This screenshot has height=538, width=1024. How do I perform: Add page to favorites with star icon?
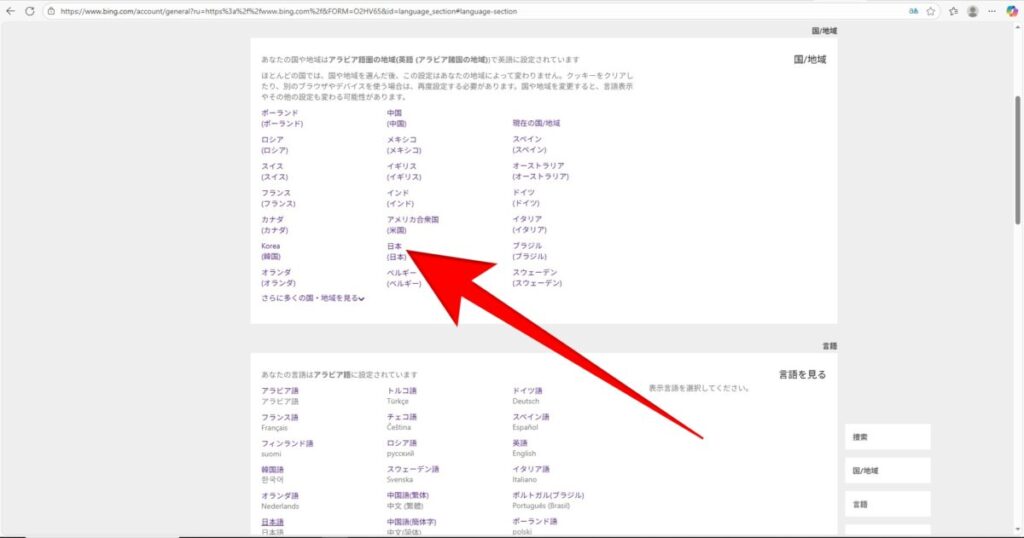931,11
